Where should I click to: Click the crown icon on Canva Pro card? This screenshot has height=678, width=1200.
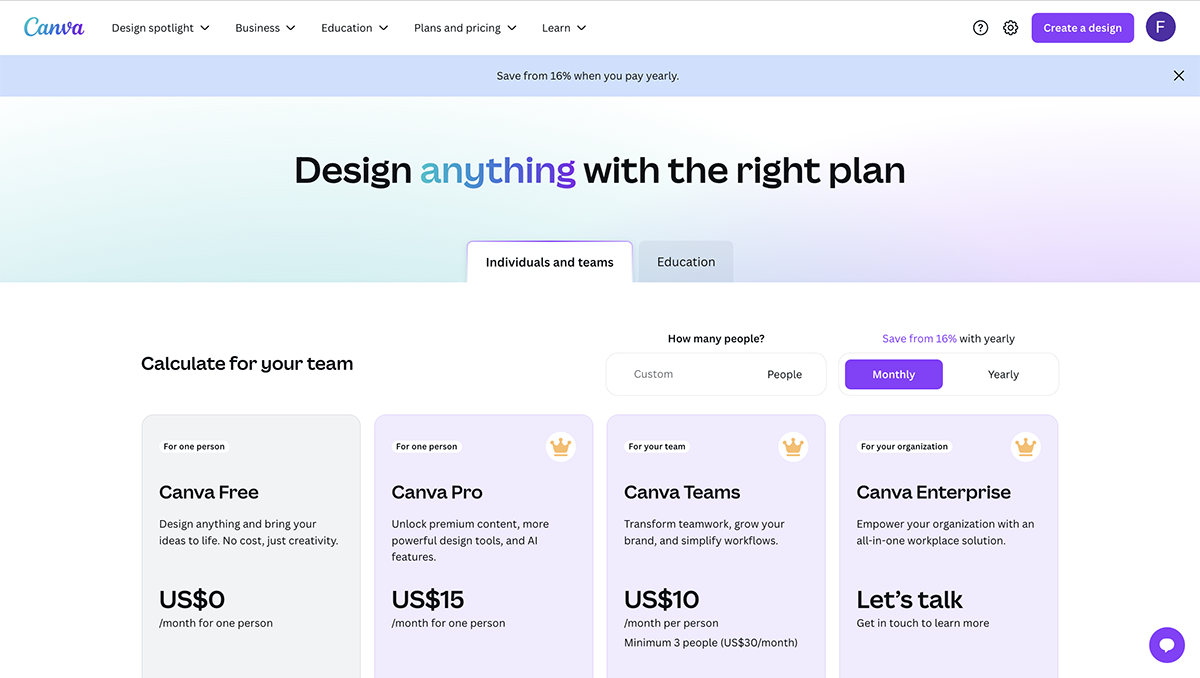click(560, 447)
